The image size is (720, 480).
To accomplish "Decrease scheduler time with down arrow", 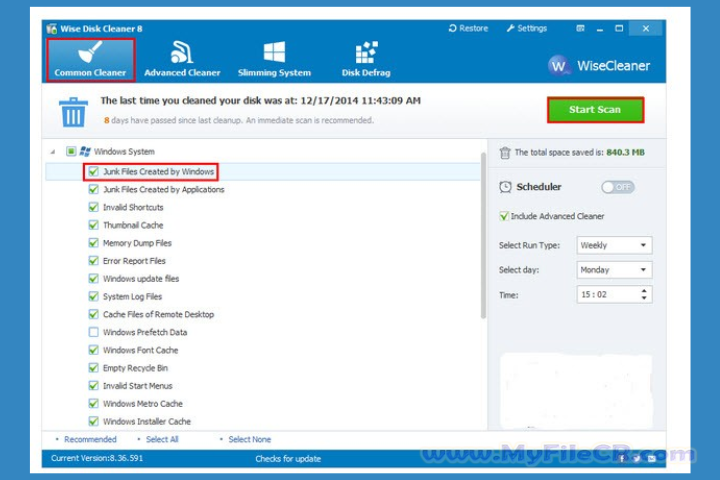I will point(644,299).
